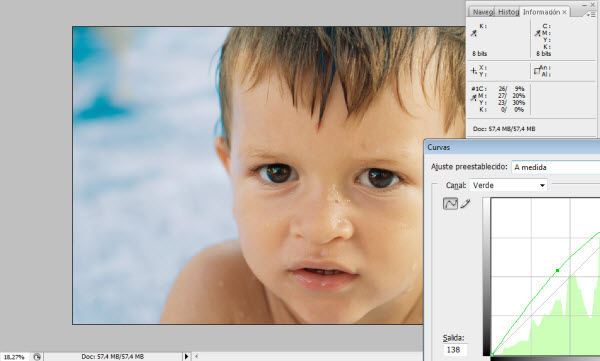Close the Información tab

tap(564, 12)
